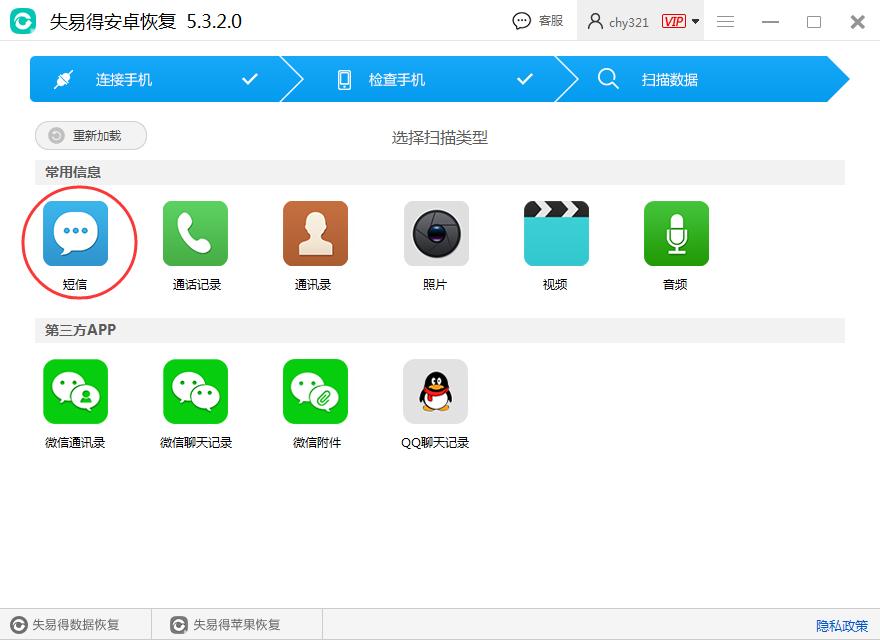Open 微信通讯录 WeChat contacts scan

point(78,390)
